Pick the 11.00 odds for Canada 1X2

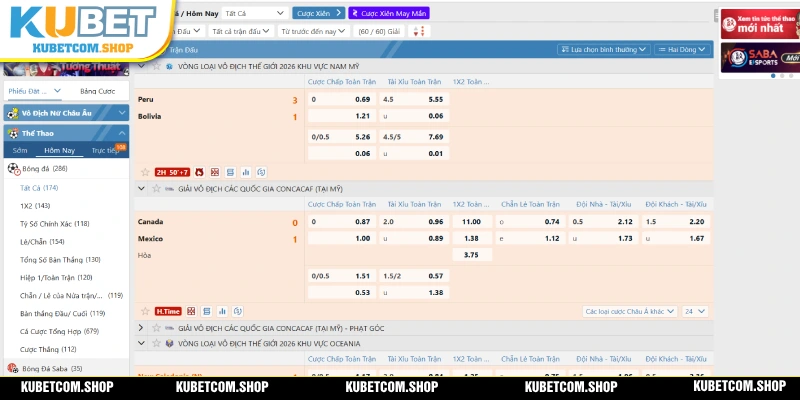[x=472, y=222]
